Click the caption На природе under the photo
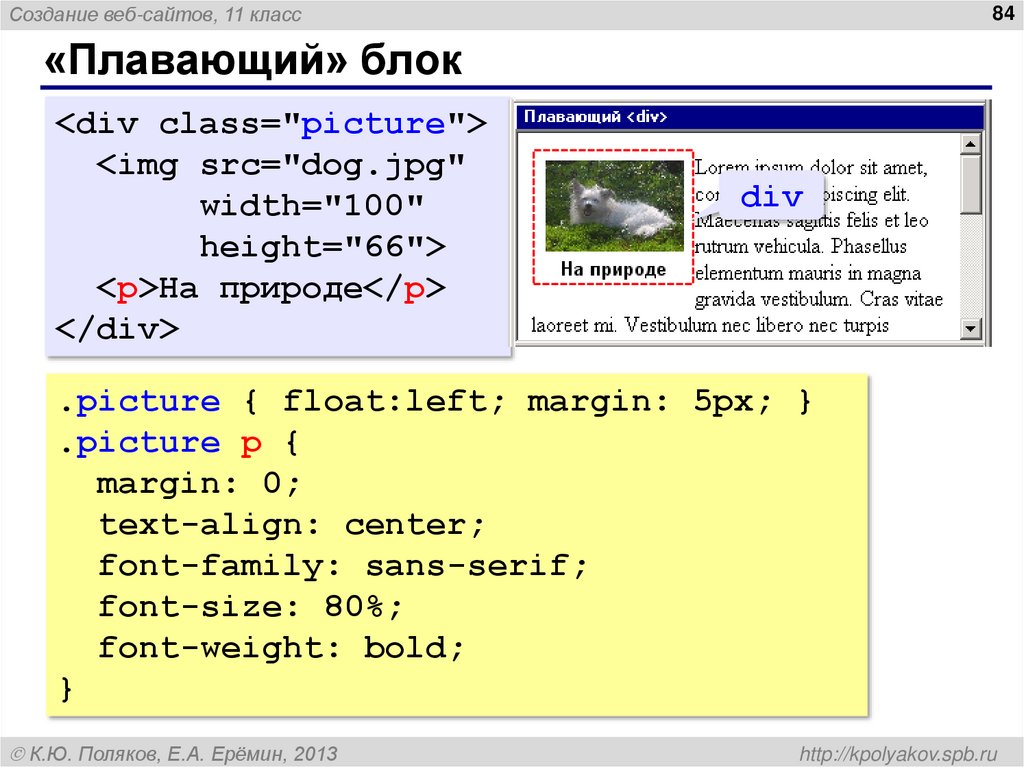Viewport: 1024px width, 767px height. pyautogui.click(x=613, y=268)
